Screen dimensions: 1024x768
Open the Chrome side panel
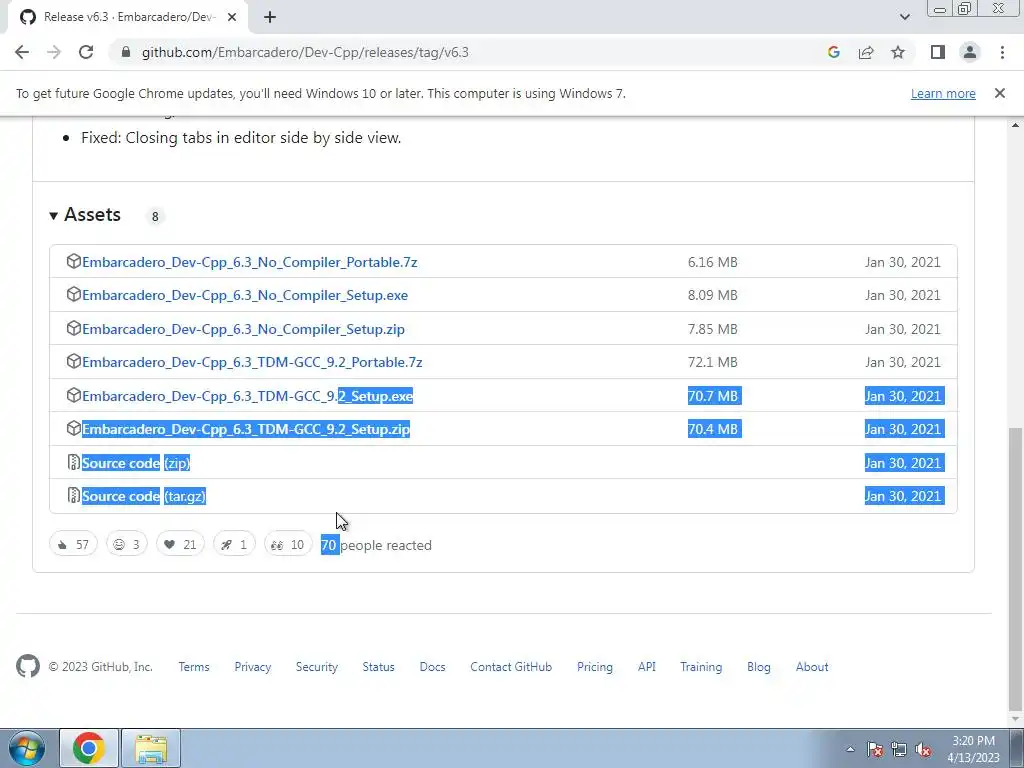[x=938, y=52]
